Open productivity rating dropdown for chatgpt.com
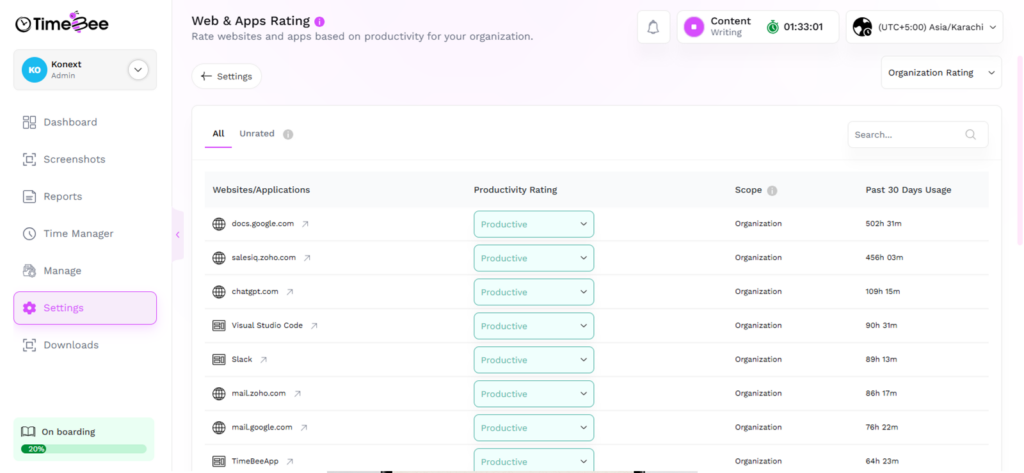Viewport: 1024px width, 473px height. pos(534,292)
